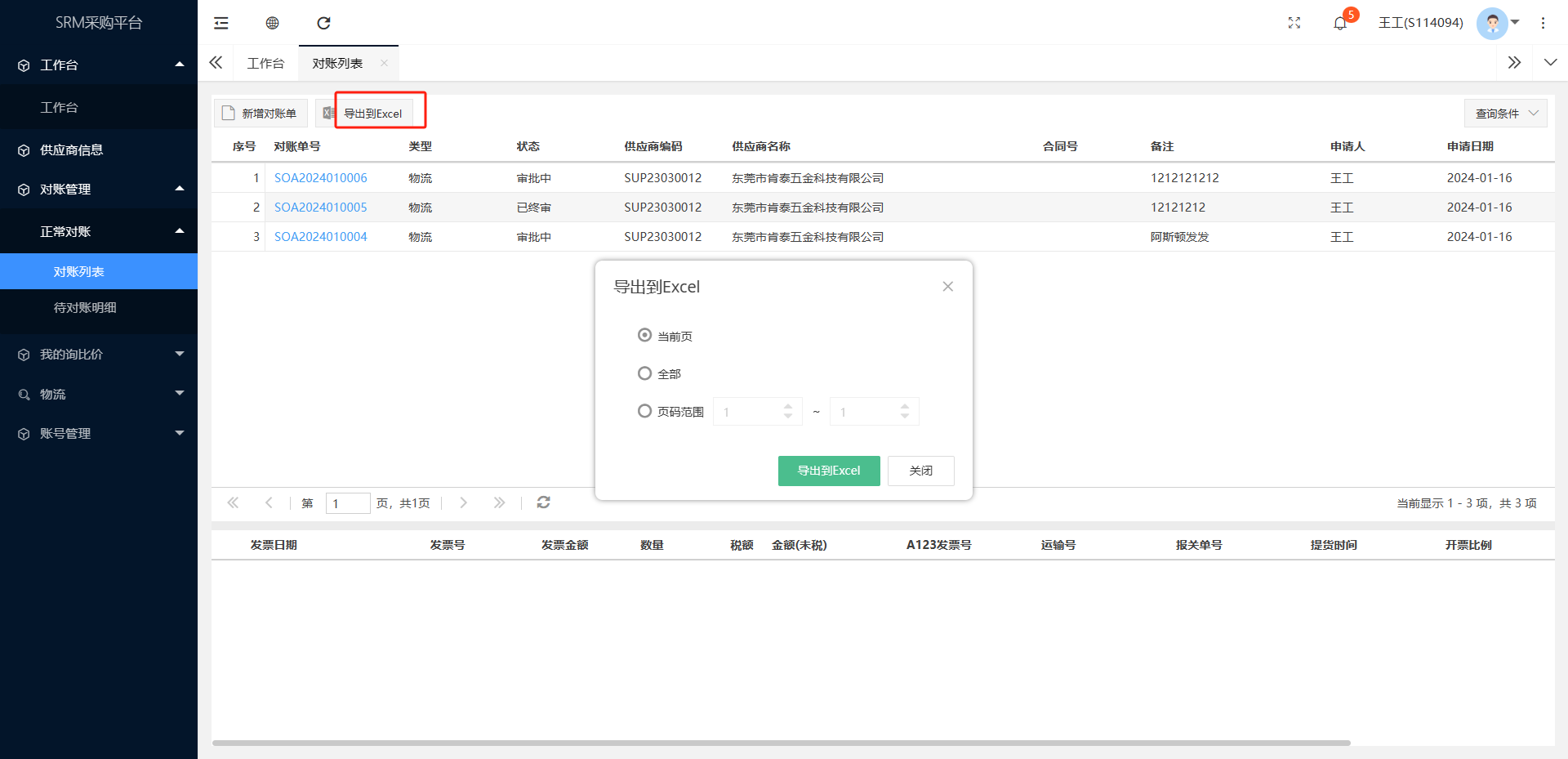Click the globe language icon

(x=273, y=23)
